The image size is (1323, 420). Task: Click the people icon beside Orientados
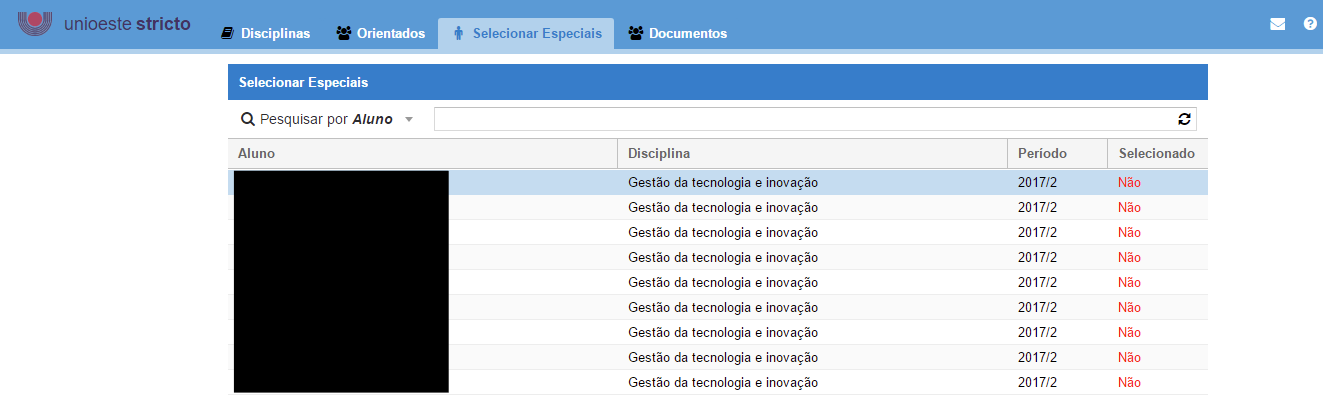coord(344,33)
